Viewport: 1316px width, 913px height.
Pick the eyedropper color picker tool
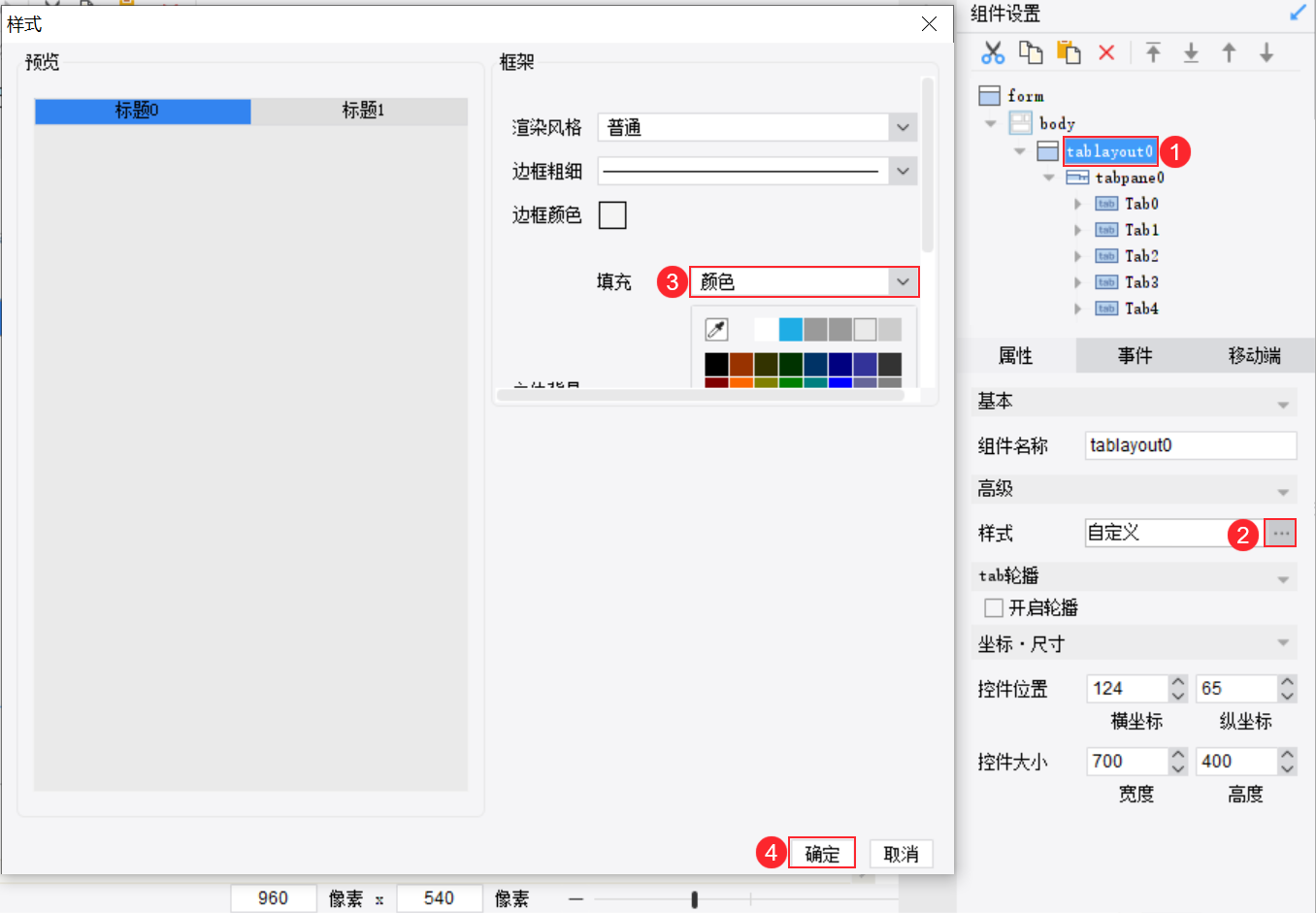click(716, 330)
